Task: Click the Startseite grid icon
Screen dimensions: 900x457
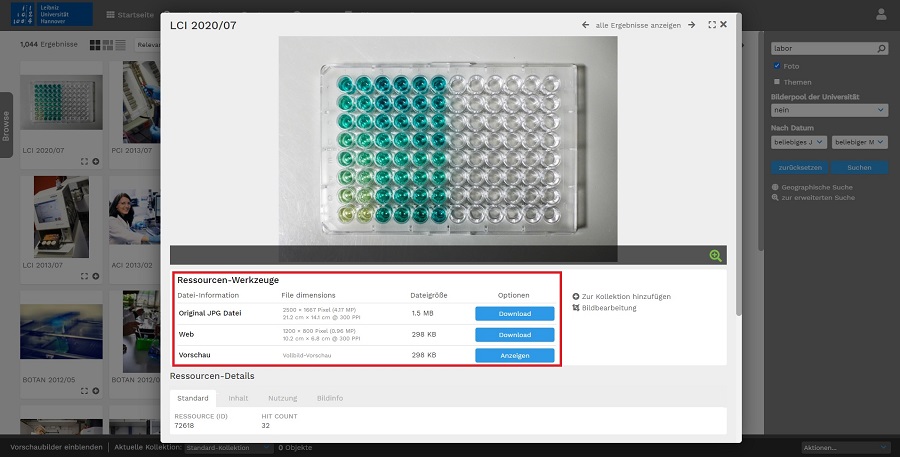Action: (x=110, y=15)
